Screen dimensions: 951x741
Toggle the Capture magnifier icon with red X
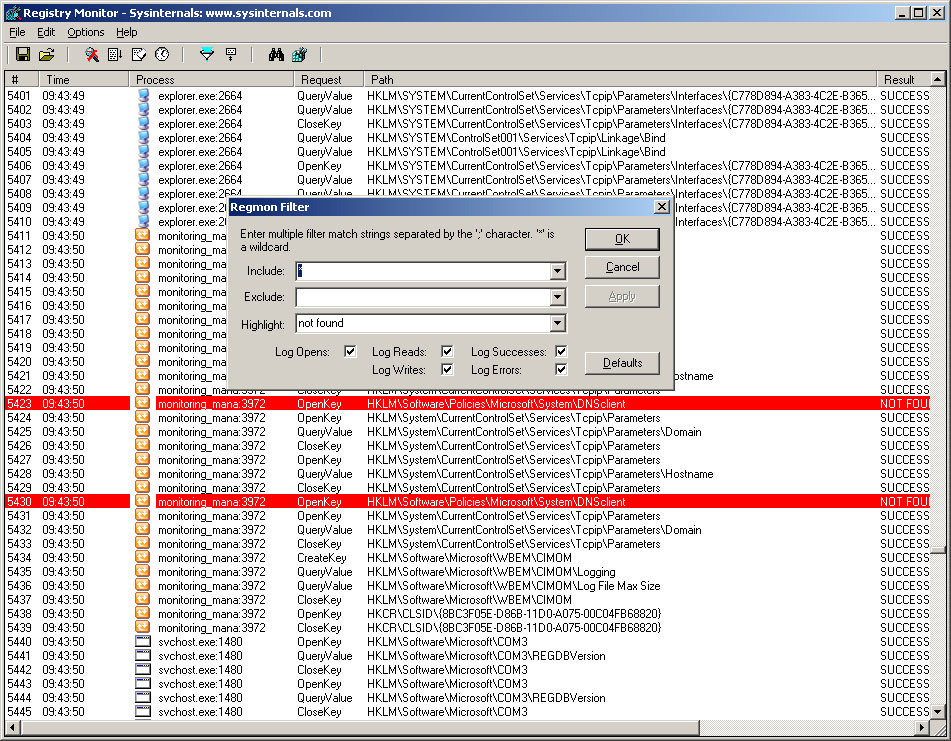(x=92, y=55)
